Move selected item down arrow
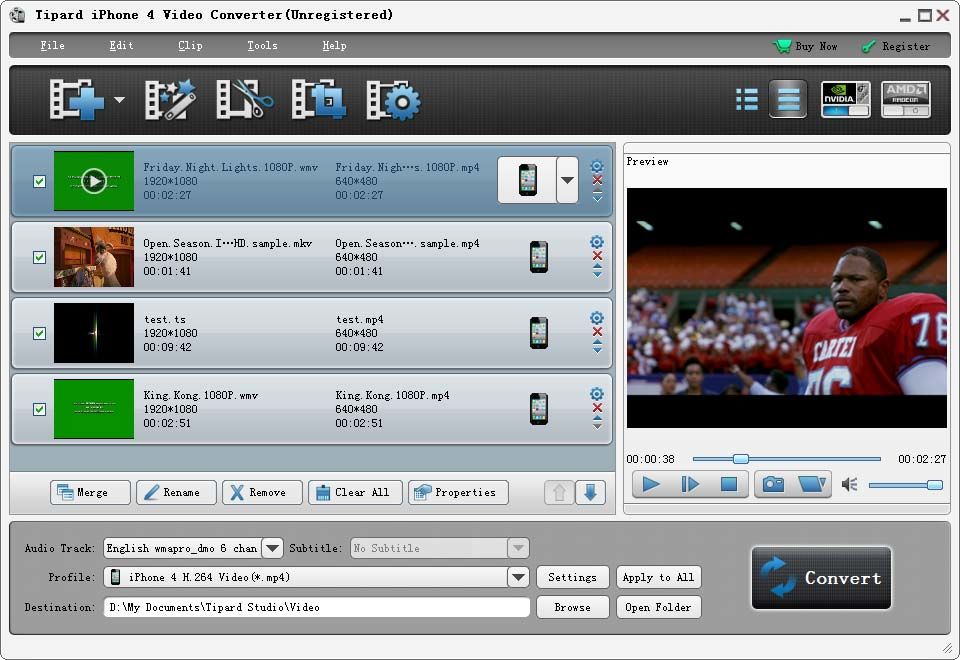 pyautogui.click(x=590, y=492)
